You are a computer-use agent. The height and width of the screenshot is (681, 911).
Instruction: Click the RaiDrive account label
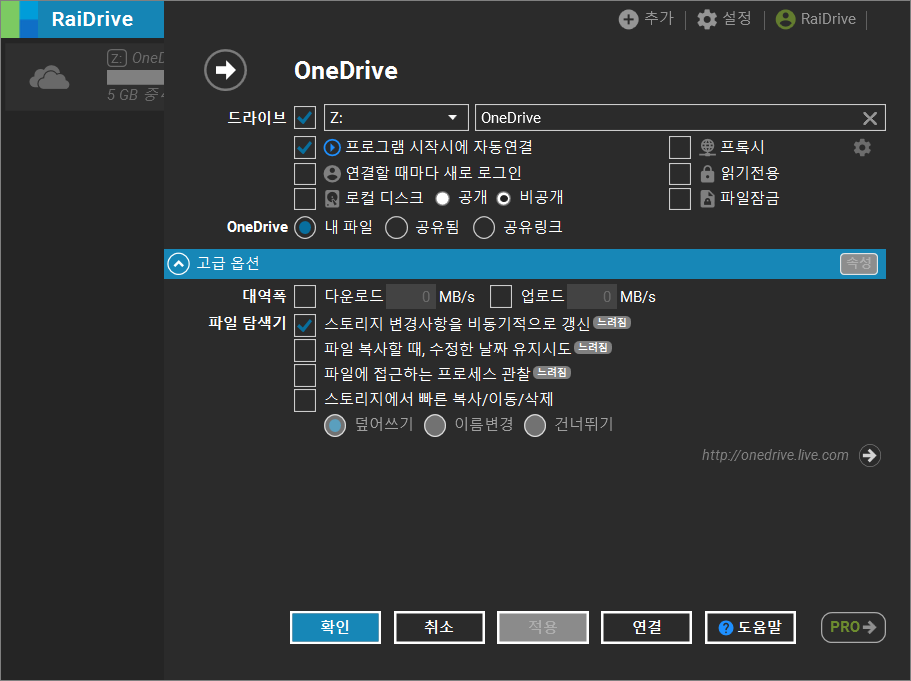(828, 19)
